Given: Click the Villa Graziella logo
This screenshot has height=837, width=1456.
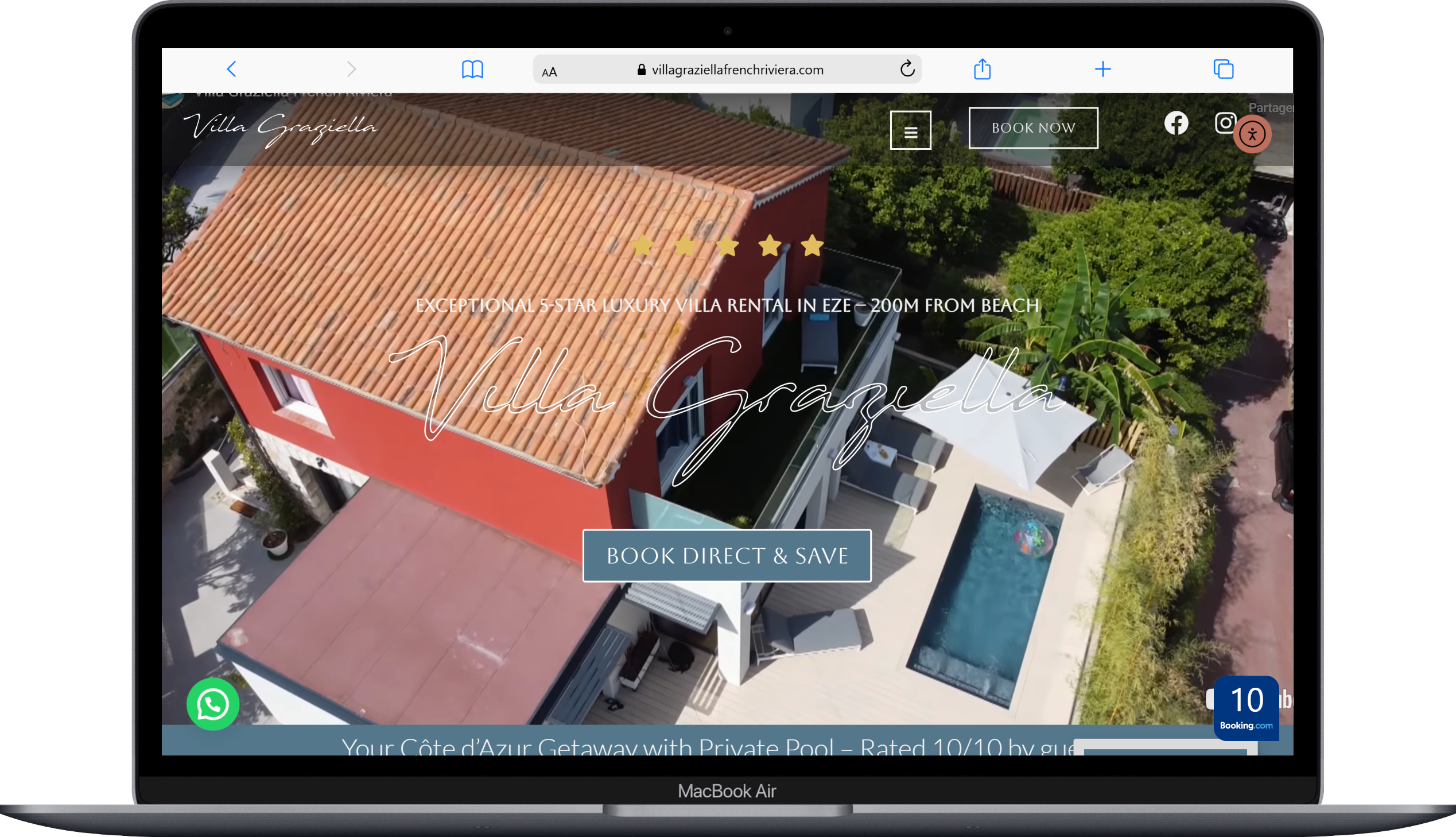Looking at the screenshot, I should [280, 127].
